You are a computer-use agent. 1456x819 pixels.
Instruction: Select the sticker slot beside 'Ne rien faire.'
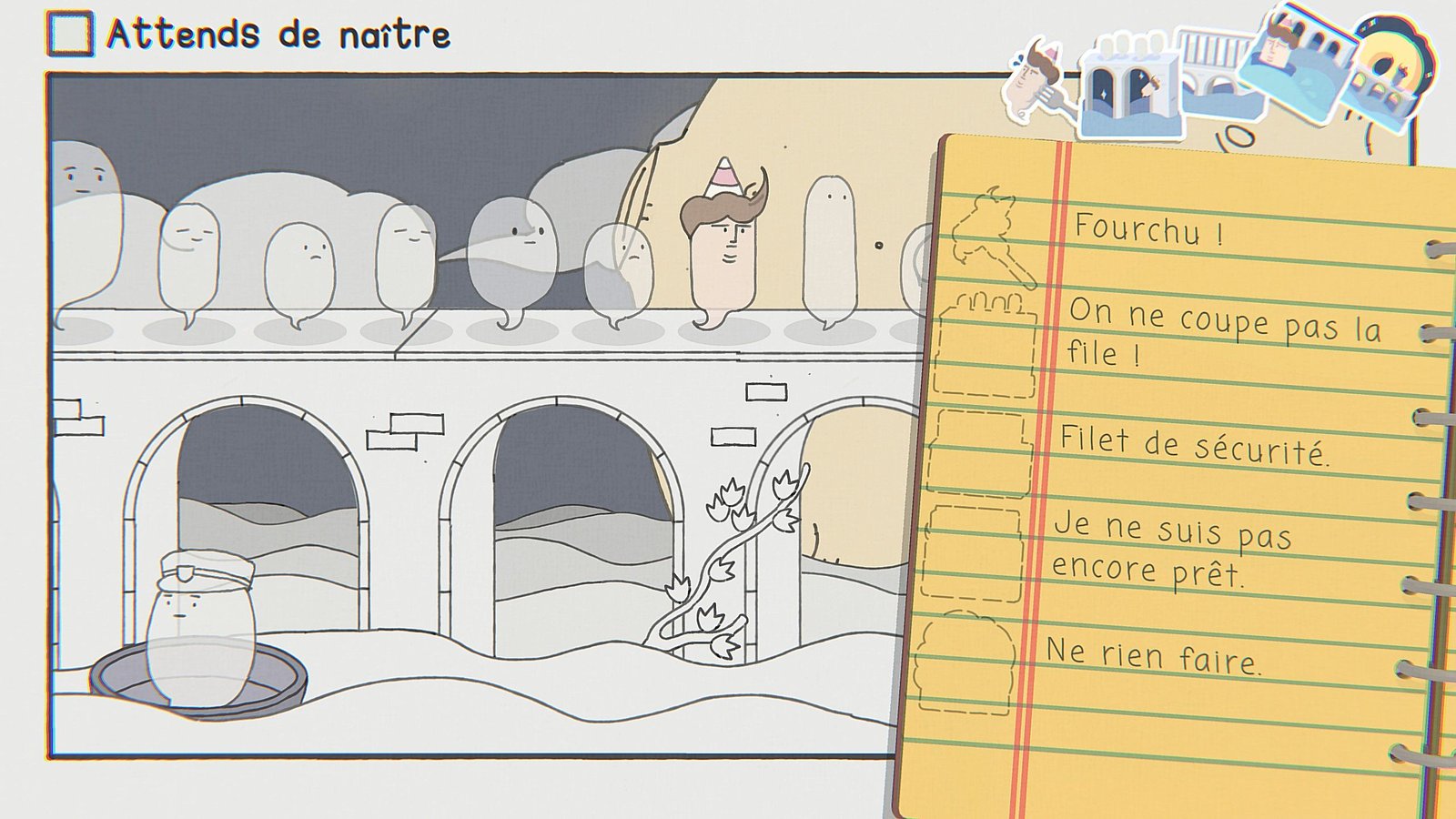(965, 662)
